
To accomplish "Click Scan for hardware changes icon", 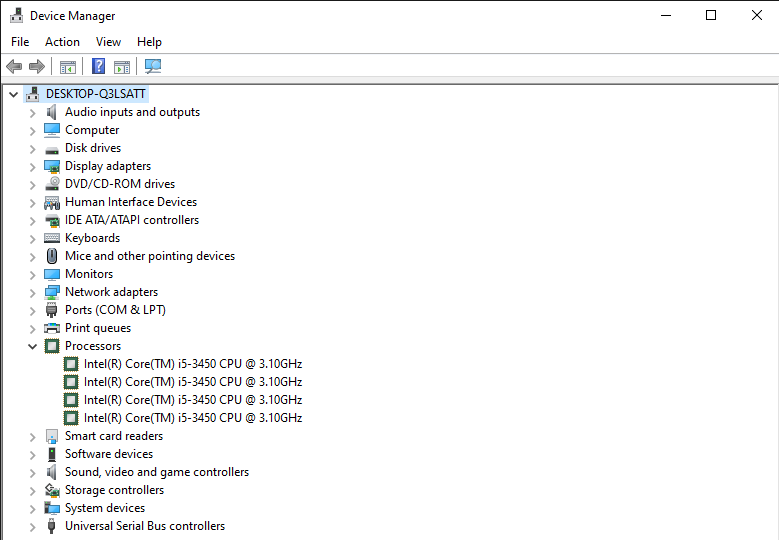I will [x=153, y=66].
